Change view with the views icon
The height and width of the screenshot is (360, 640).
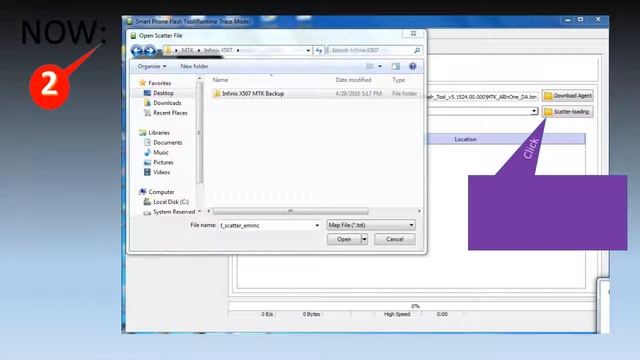pyautogui.click(x=370, y=66)
